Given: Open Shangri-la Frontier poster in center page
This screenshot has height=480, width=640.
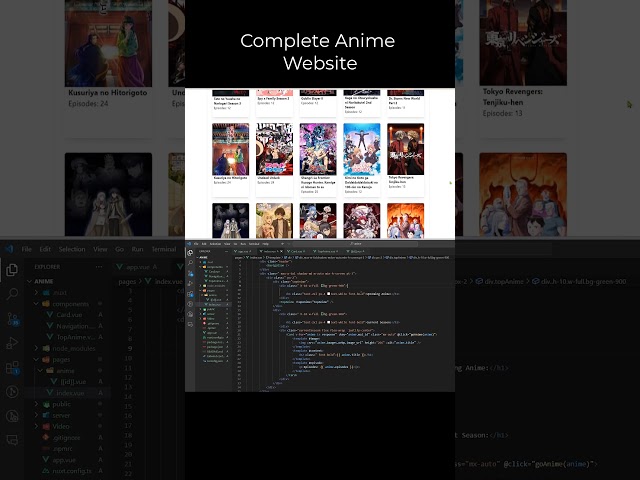Looking at the screenshot, I should pos(318,149).
